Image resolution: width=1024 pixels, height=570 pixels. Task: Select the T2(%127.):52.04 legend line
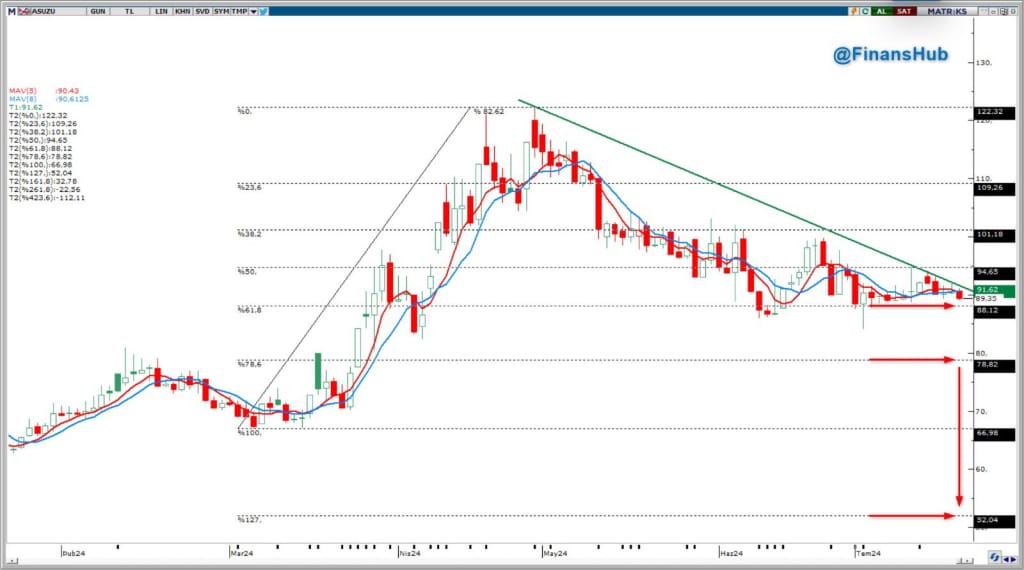[x=40, y=173]
